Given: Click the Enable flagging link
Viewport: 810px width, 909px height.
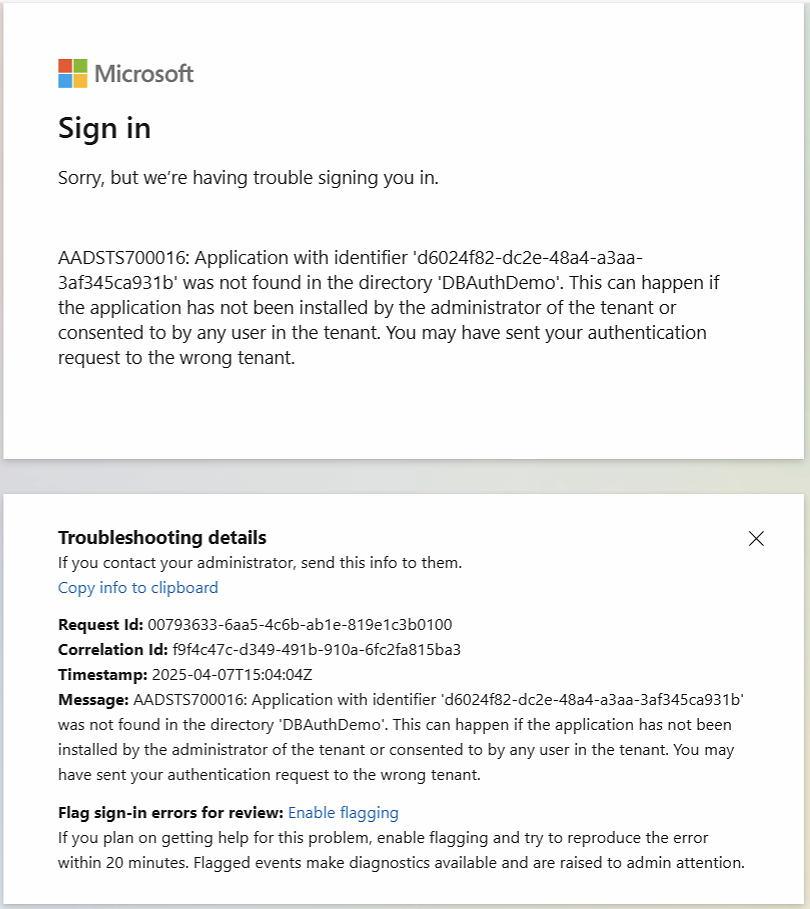Looking at the screenshot, I should tap(343, 813).
